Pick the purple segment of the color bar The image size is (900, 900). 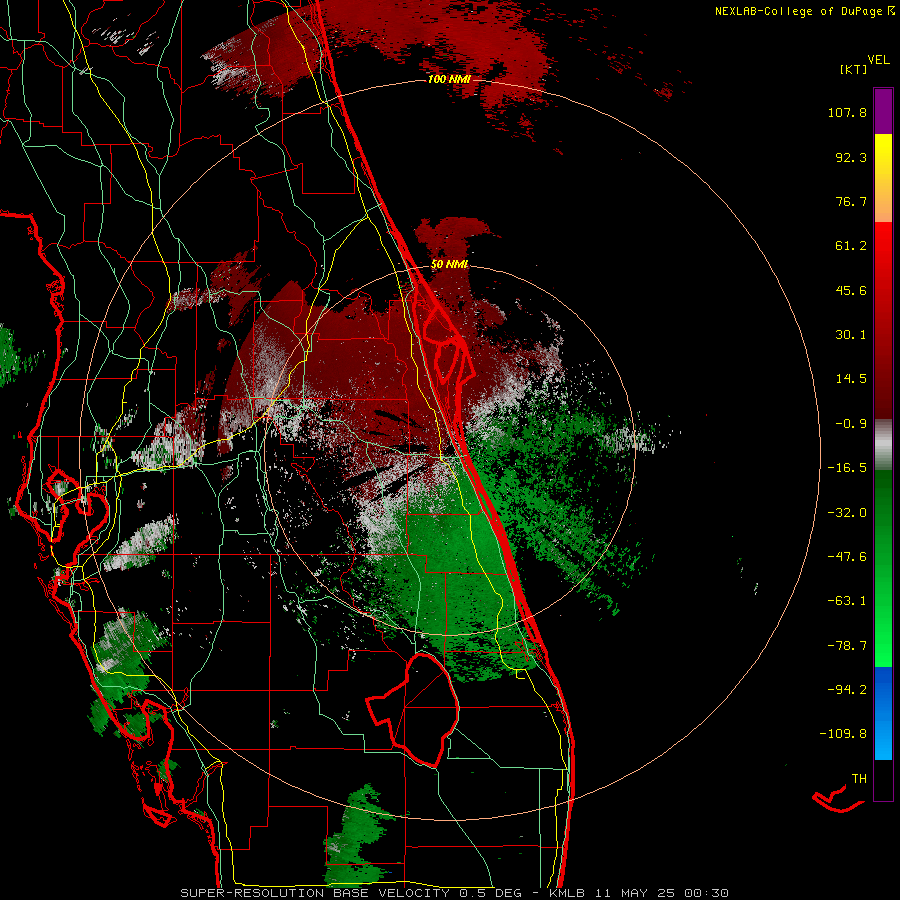[883, 111]
